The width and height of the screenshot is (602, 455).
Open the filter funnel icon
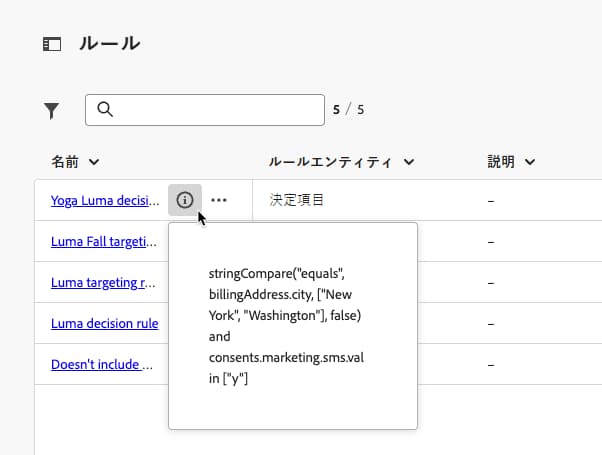(51, 111)
